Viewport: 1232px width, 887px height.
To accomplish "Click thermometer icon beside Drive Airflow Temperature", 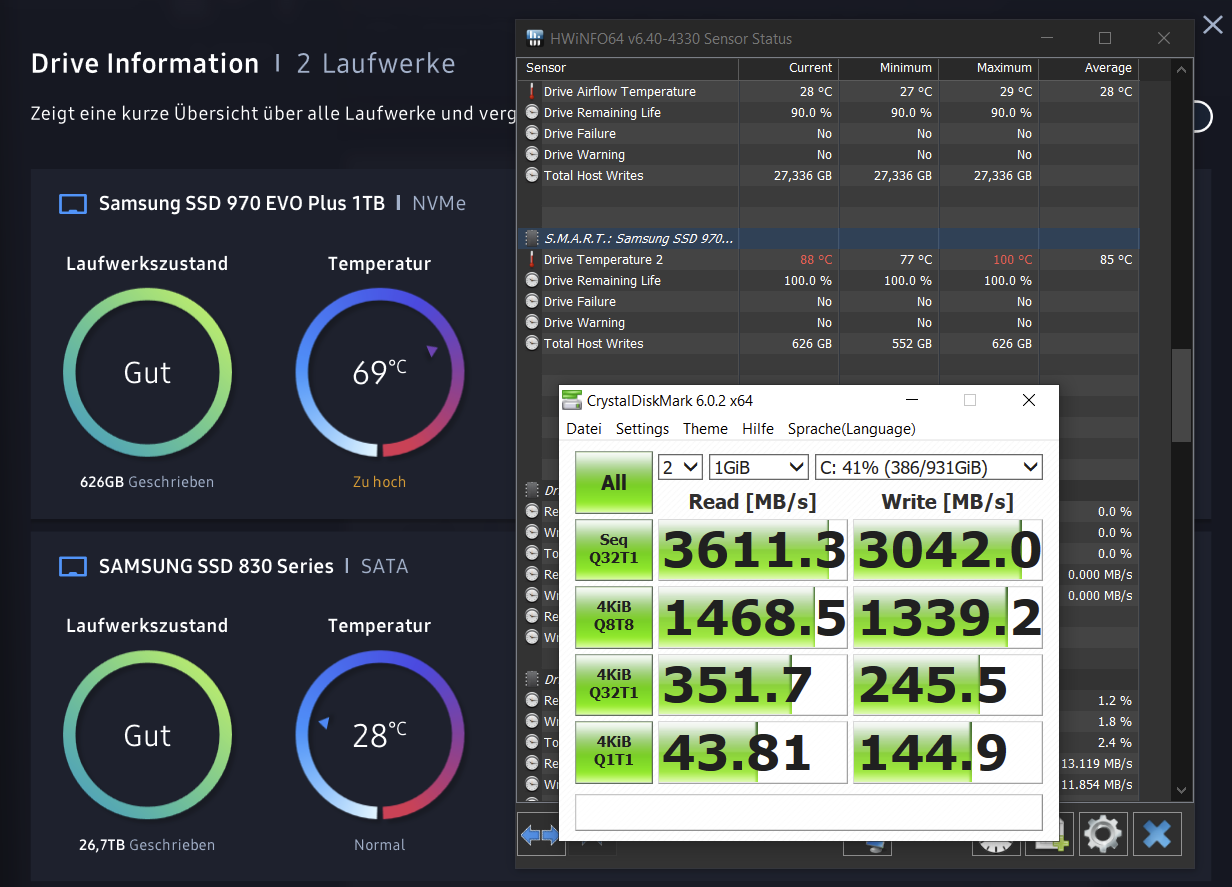I will 532,91.
